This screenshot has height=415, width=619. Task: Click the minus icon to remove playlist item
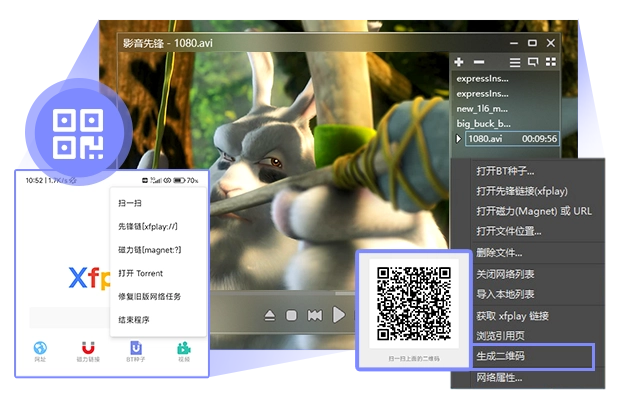(x=478, y=62)
